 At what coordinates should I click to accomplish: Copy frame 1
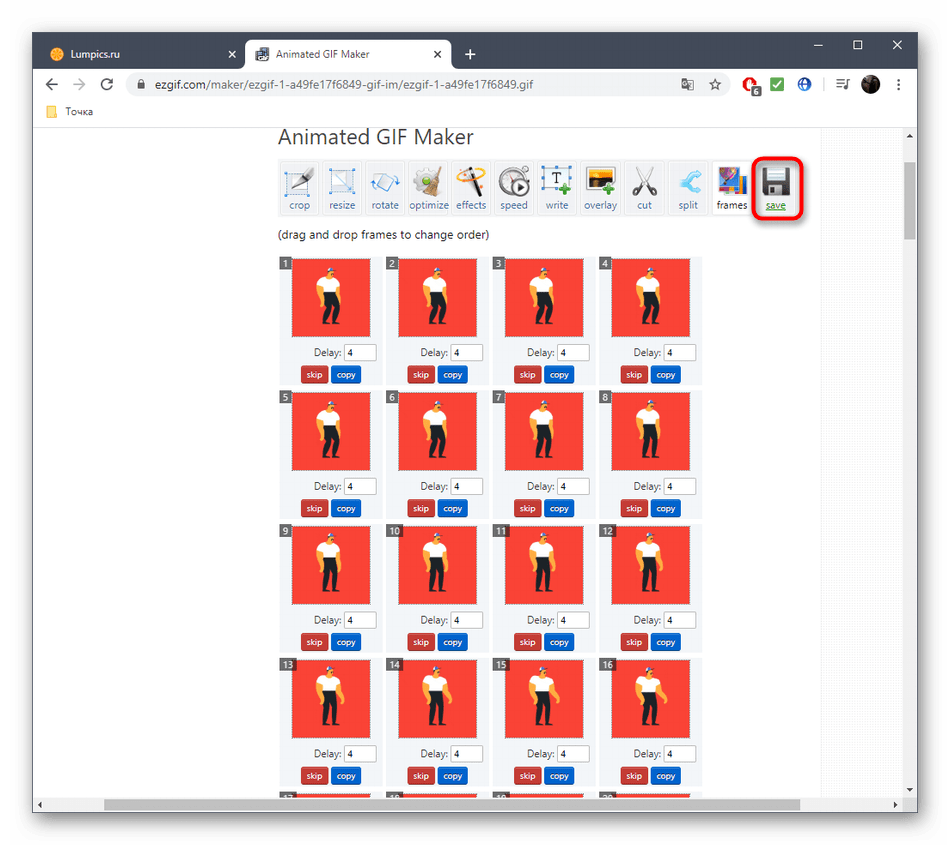[346, 375]
